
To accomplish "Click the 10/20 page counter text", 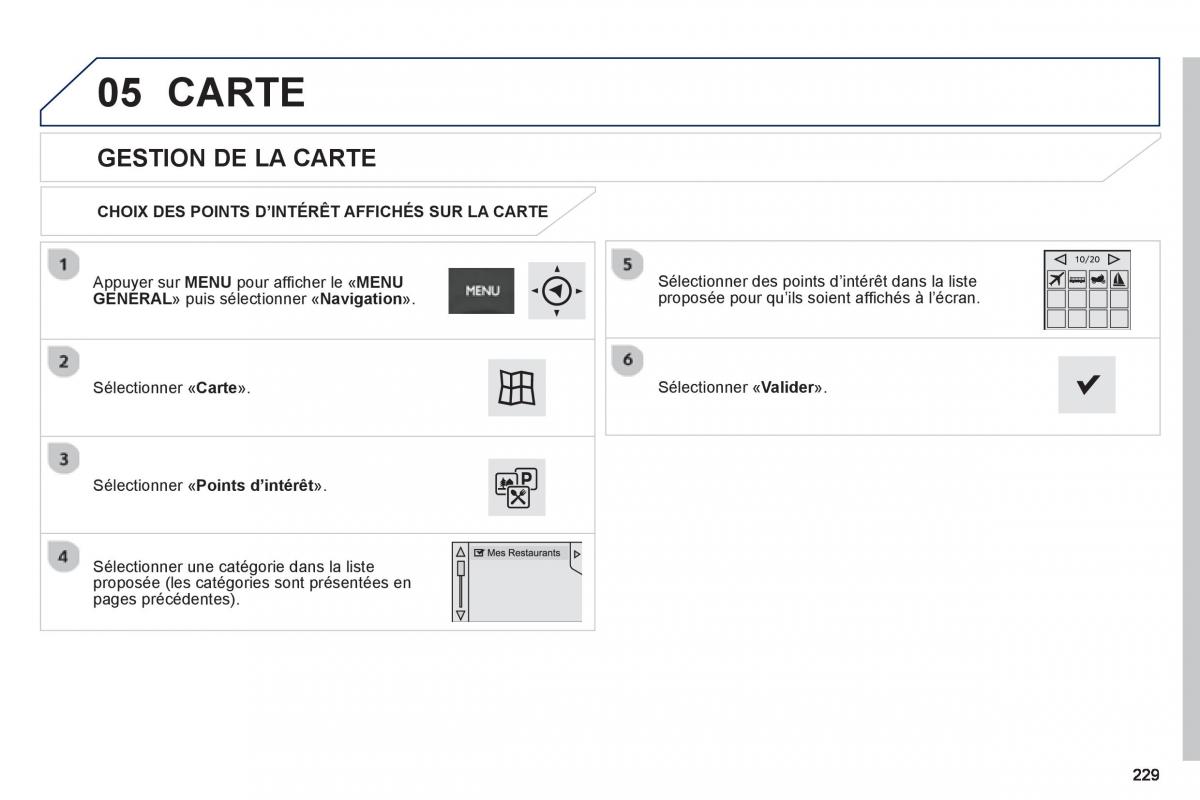I will click(1087, 259).
